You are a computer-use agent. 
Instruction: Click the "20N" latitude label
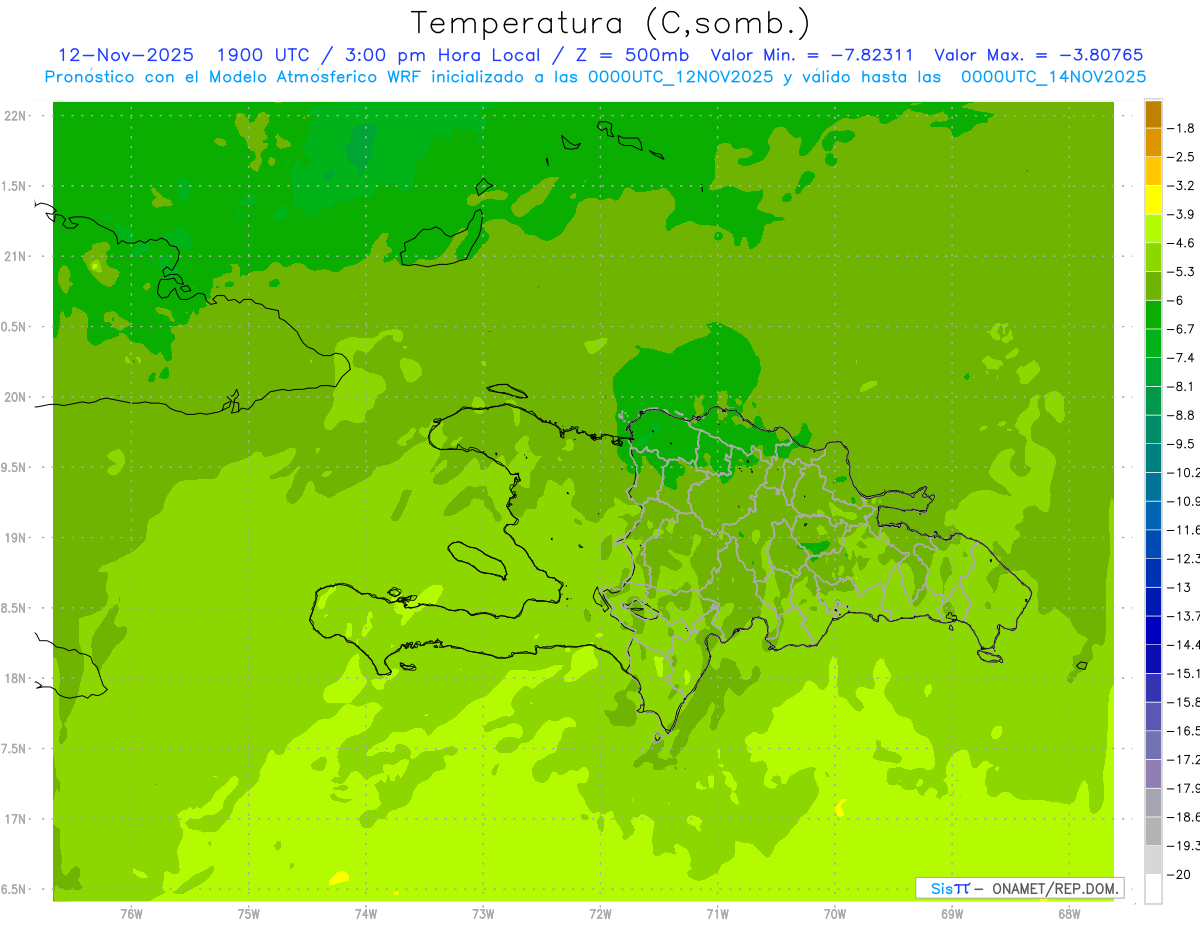coord(16,397)
